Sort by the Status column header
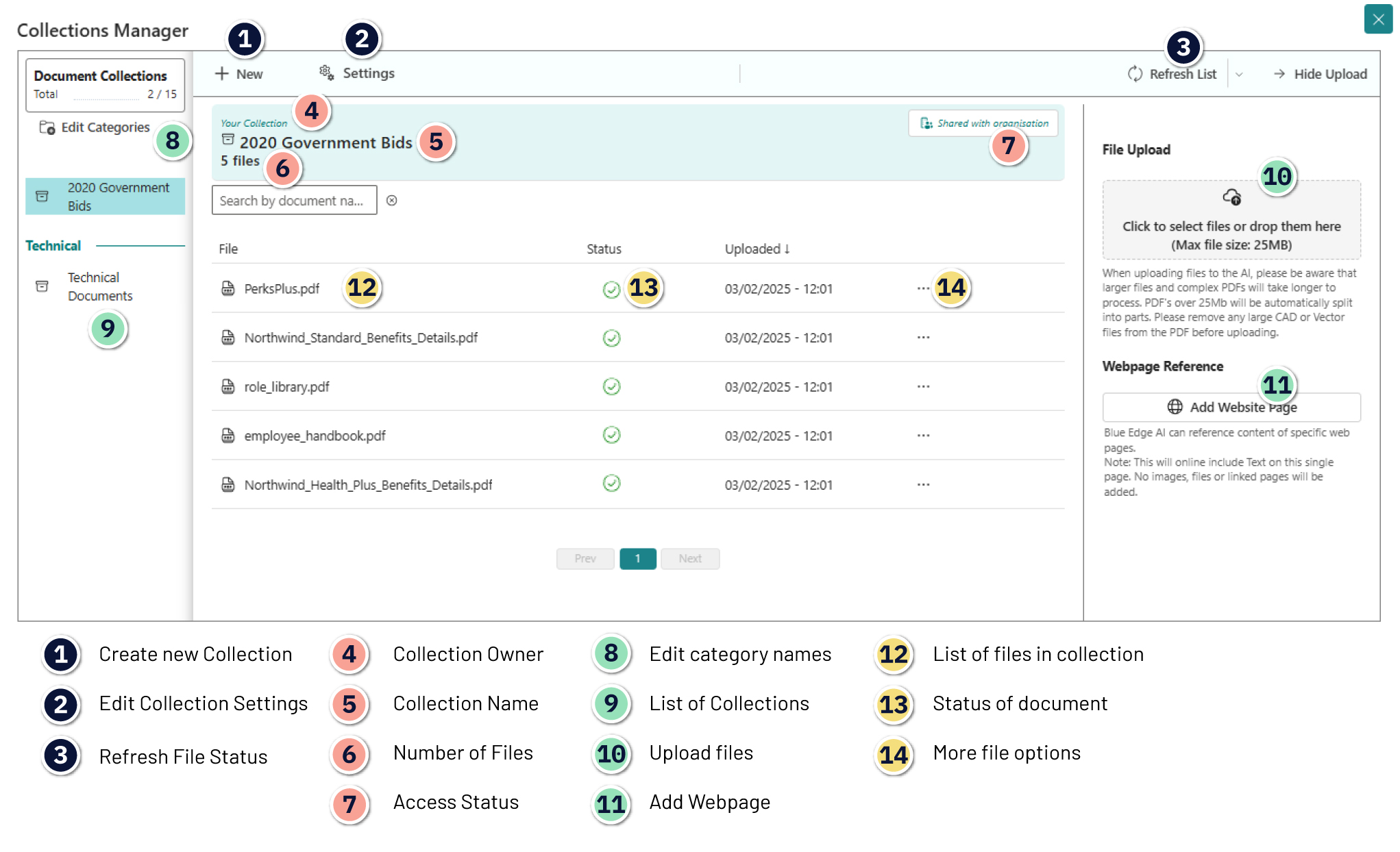This screenshot has width=1400, height=852. [x=604, y=249]
